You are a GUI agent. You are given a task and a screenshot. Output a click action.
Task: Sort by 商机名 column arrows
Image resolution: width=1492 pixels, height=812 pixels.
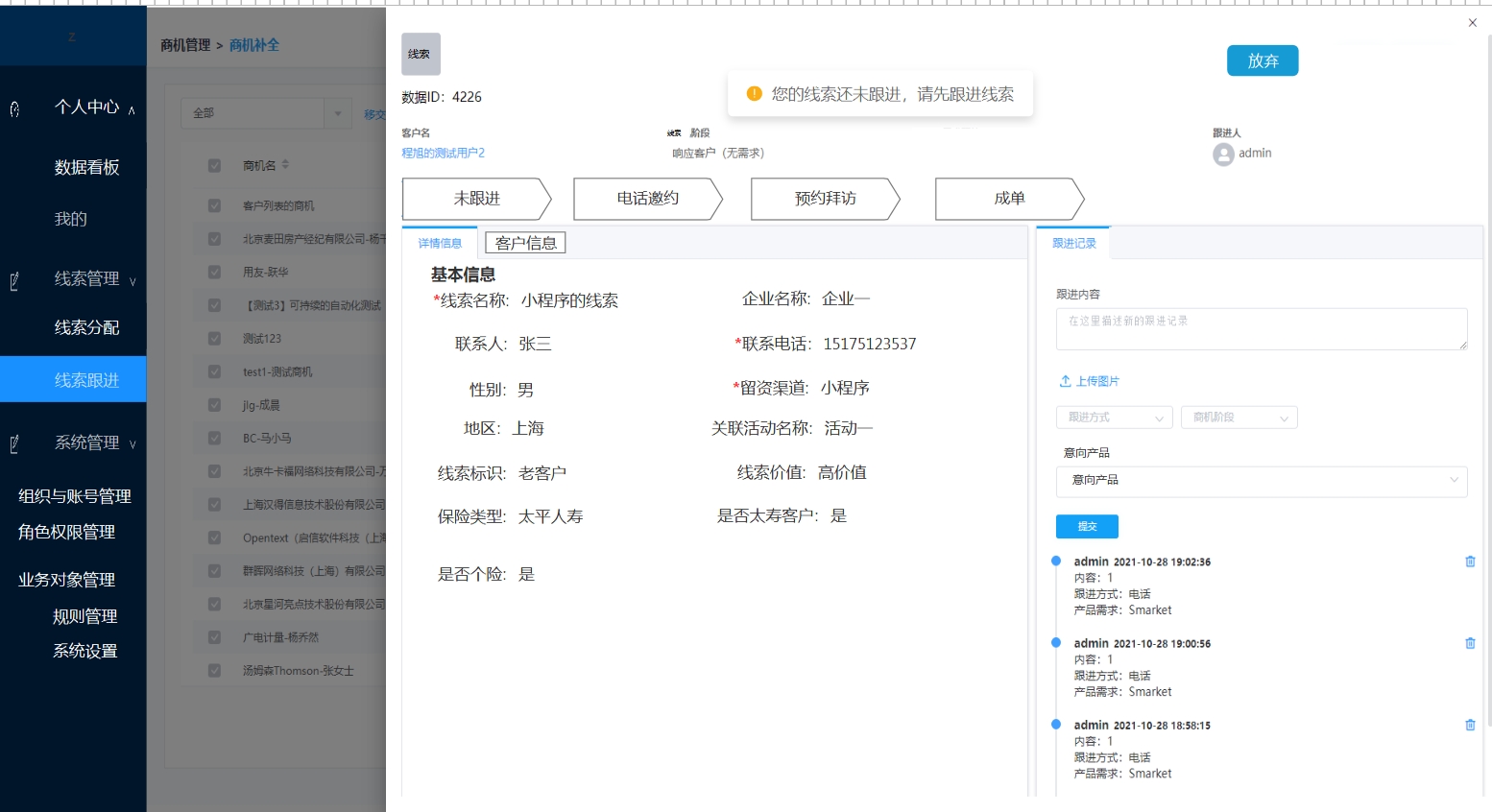pos(285,165)
